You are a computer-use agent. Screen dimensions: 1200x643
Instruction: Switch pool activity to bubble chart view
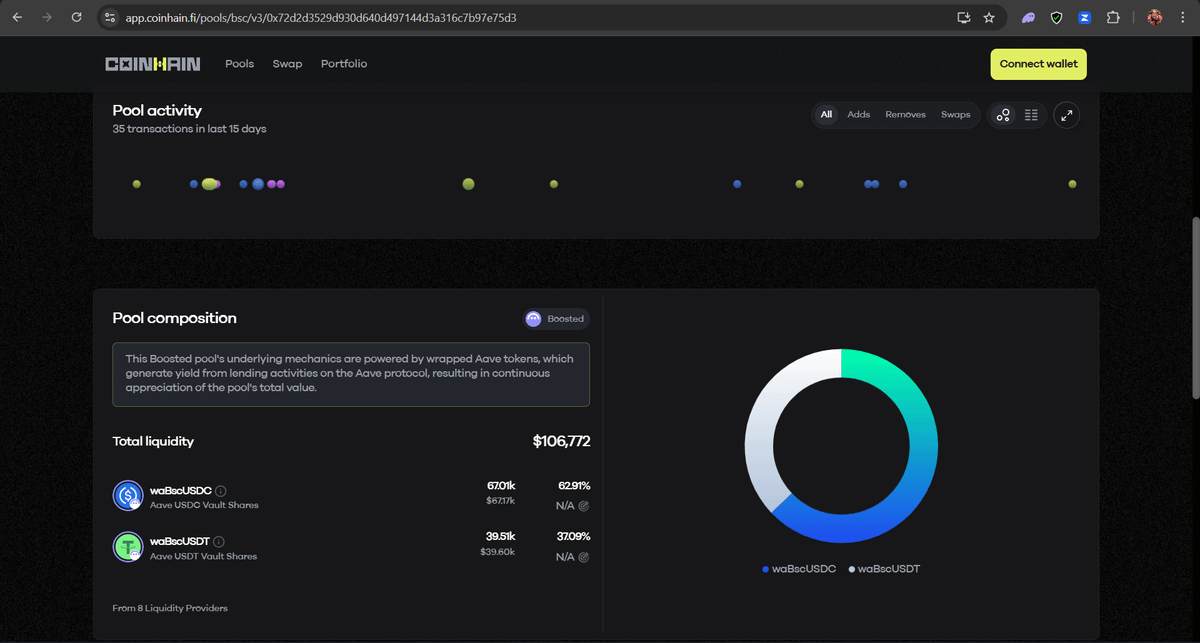[1003, 115]
